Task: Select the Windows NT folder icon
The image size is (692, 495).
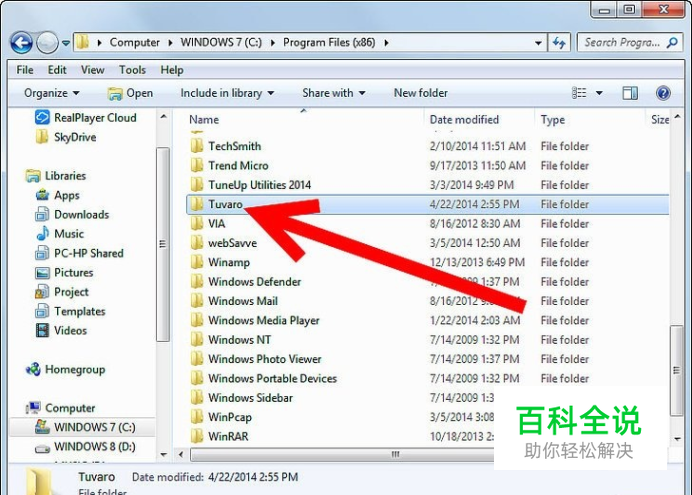Action: pos(197,340)
